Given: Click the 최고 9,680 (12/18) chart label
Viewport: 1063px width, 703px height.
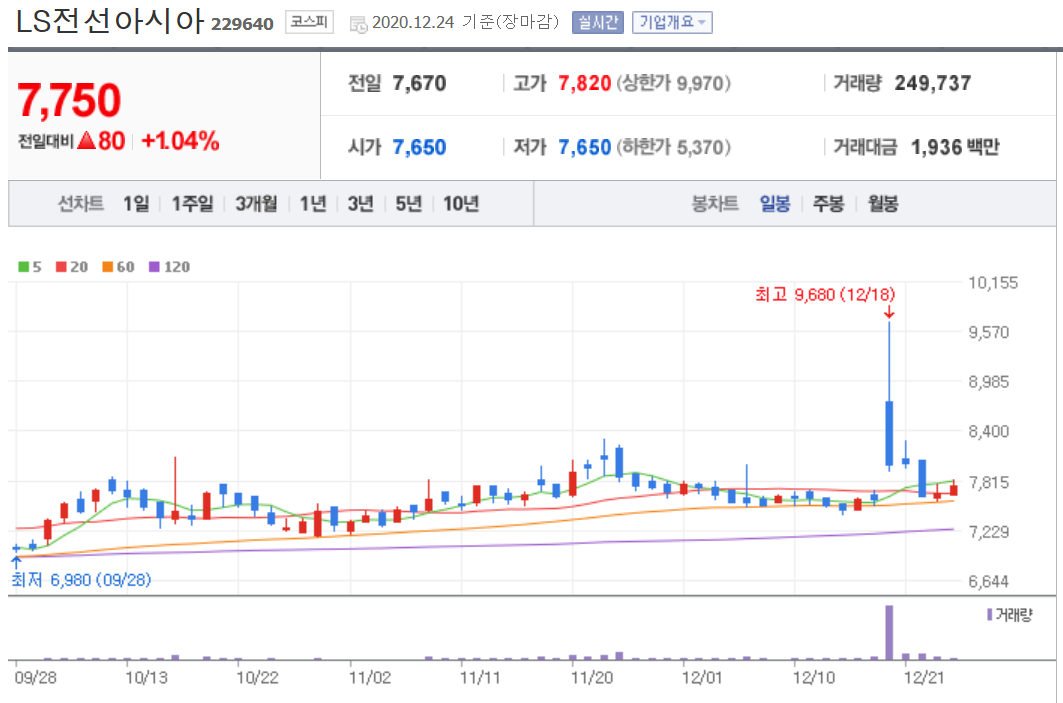Looking at the screenshot, I should click(x=825, y=294).
